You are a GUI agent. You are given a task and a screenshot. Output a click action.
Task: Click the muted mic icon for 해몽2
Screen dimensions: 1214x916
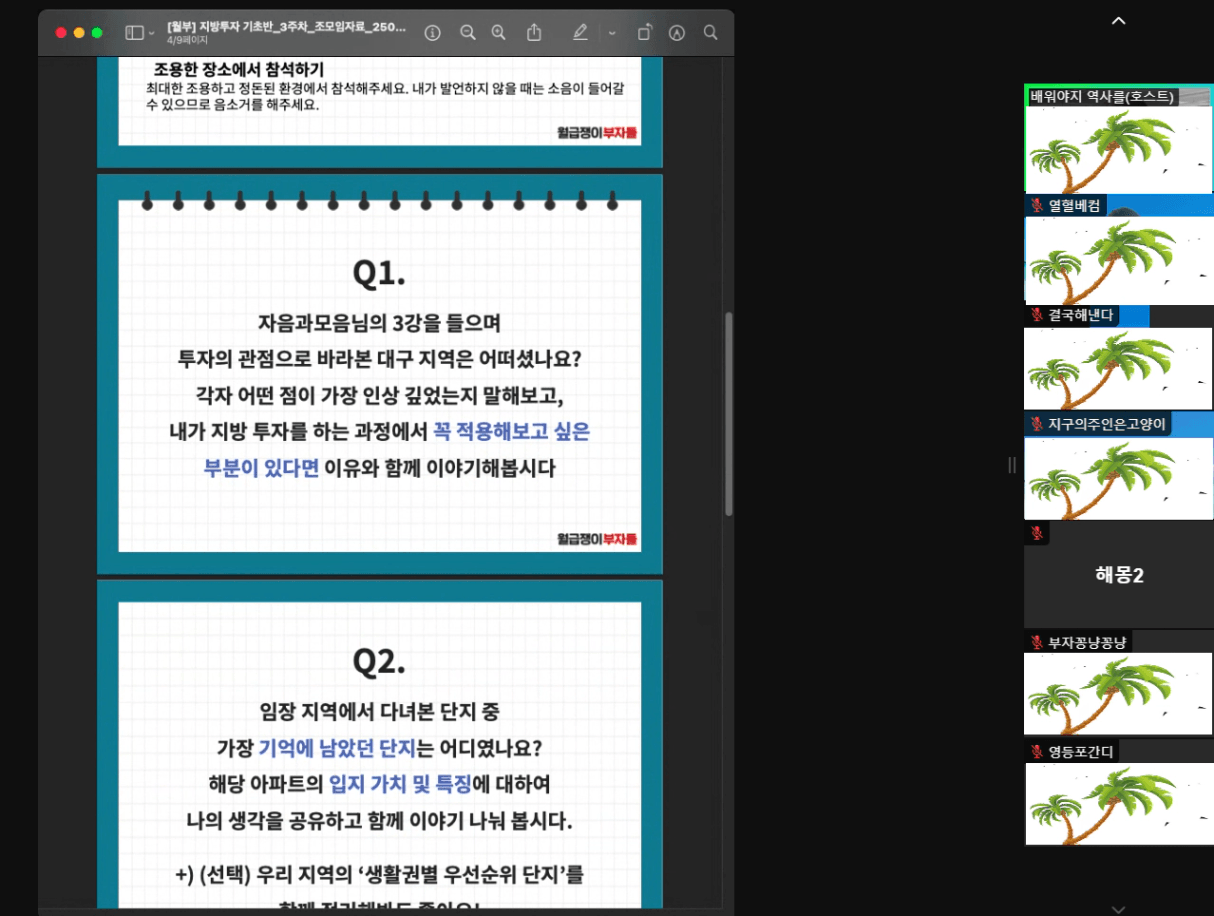(1037, 533)
